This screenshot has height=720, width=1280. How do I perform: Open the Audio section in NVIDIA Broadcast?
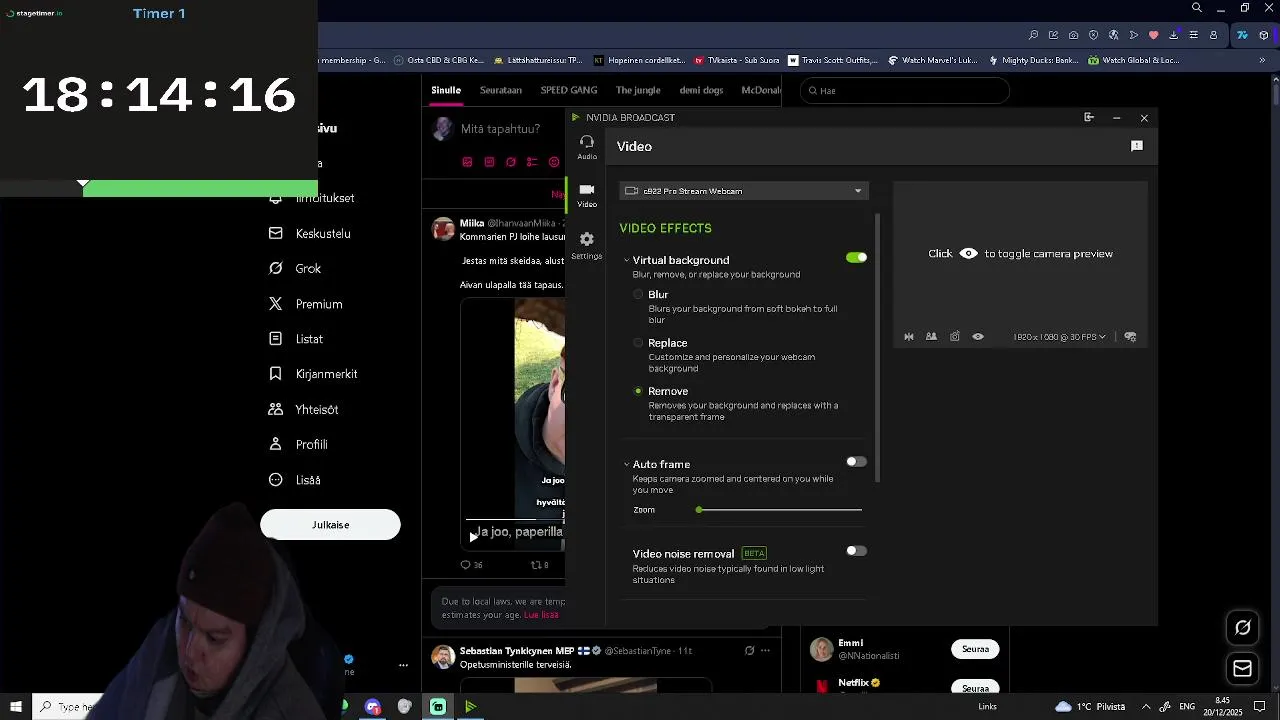click(587, 146)
